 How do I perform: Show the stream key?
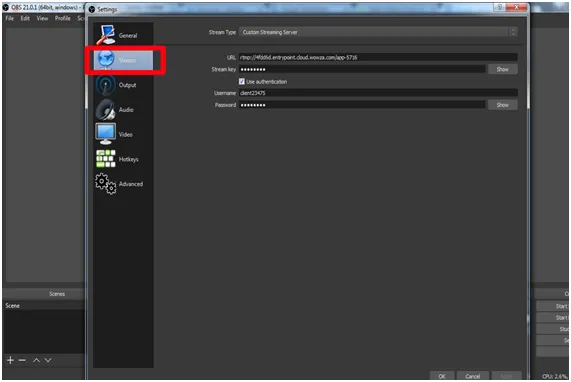pos(503,69)
